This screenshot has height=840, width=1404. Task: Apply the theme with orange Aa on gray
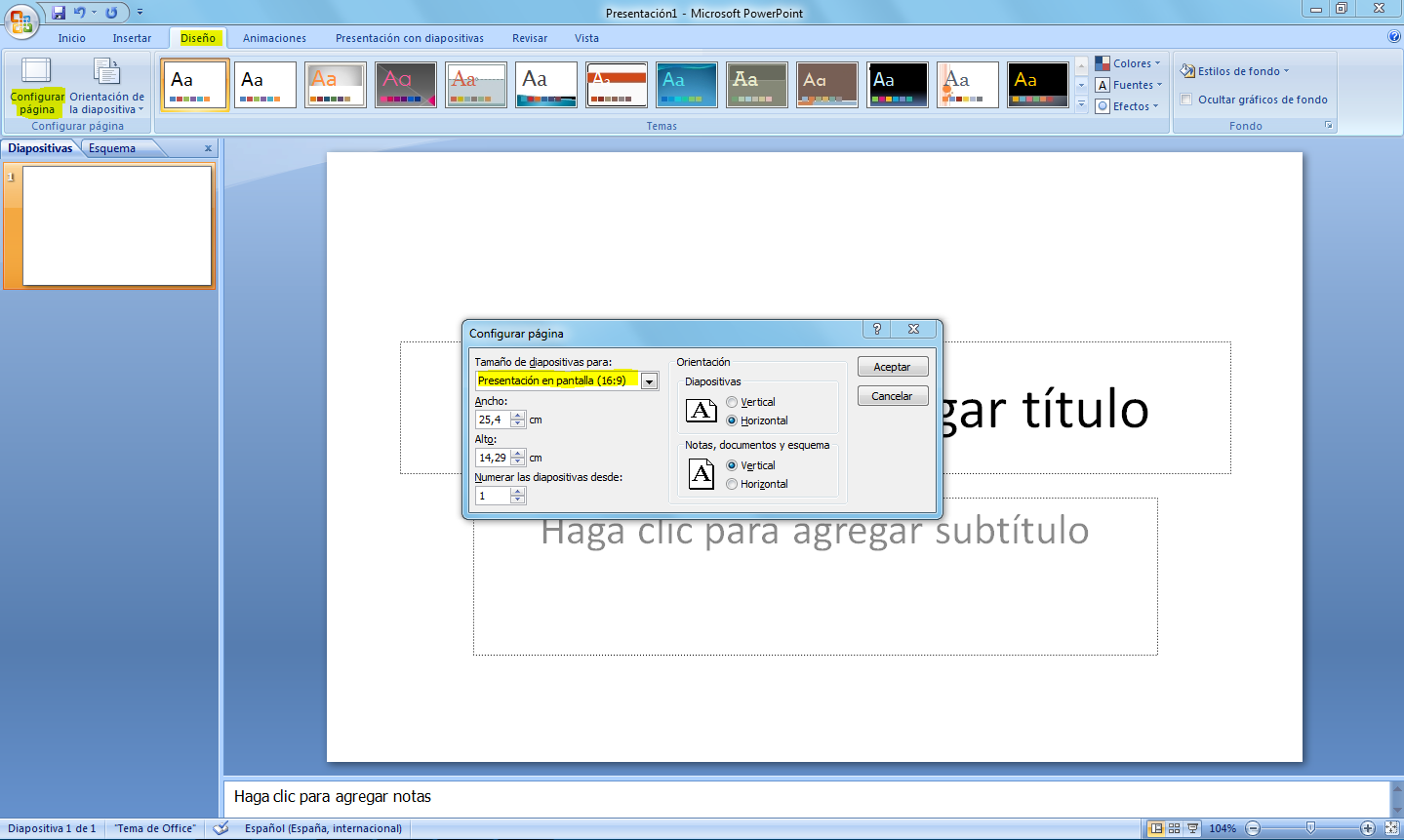coord(336,85)
